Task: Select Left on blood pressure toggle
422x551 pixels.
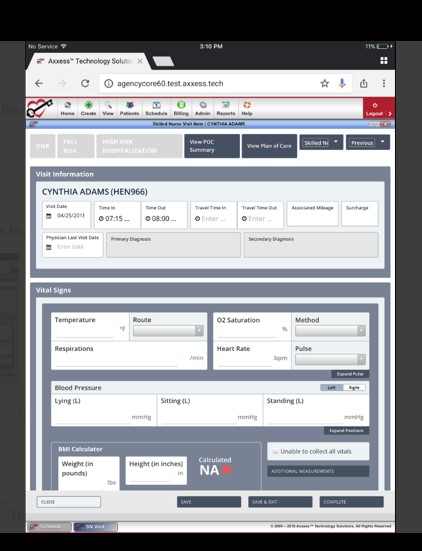Action: click(332, 388)
